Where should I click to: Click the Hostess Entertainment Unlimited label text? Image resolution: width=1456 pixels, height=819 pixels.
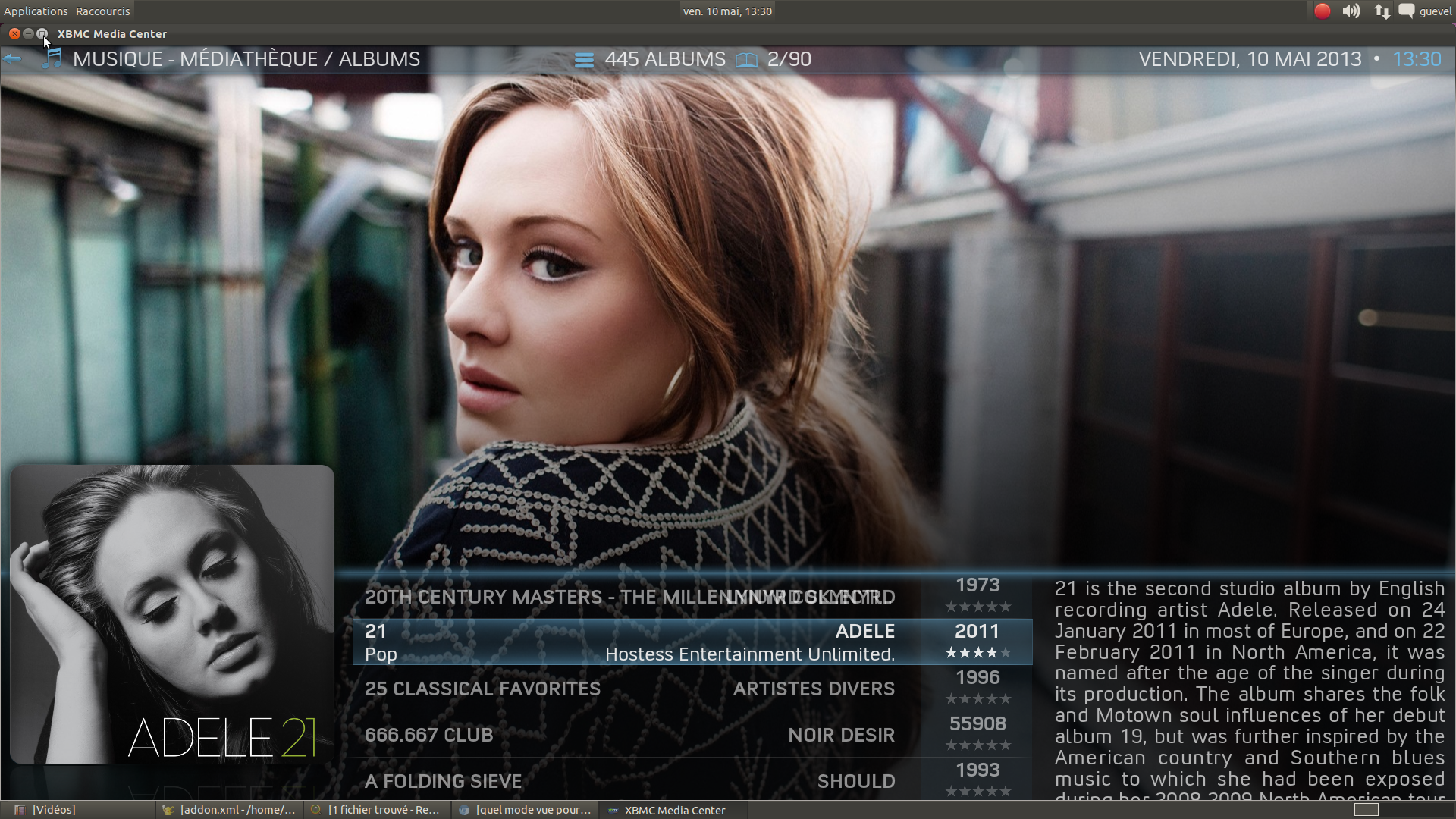click(x=750, y=654)
